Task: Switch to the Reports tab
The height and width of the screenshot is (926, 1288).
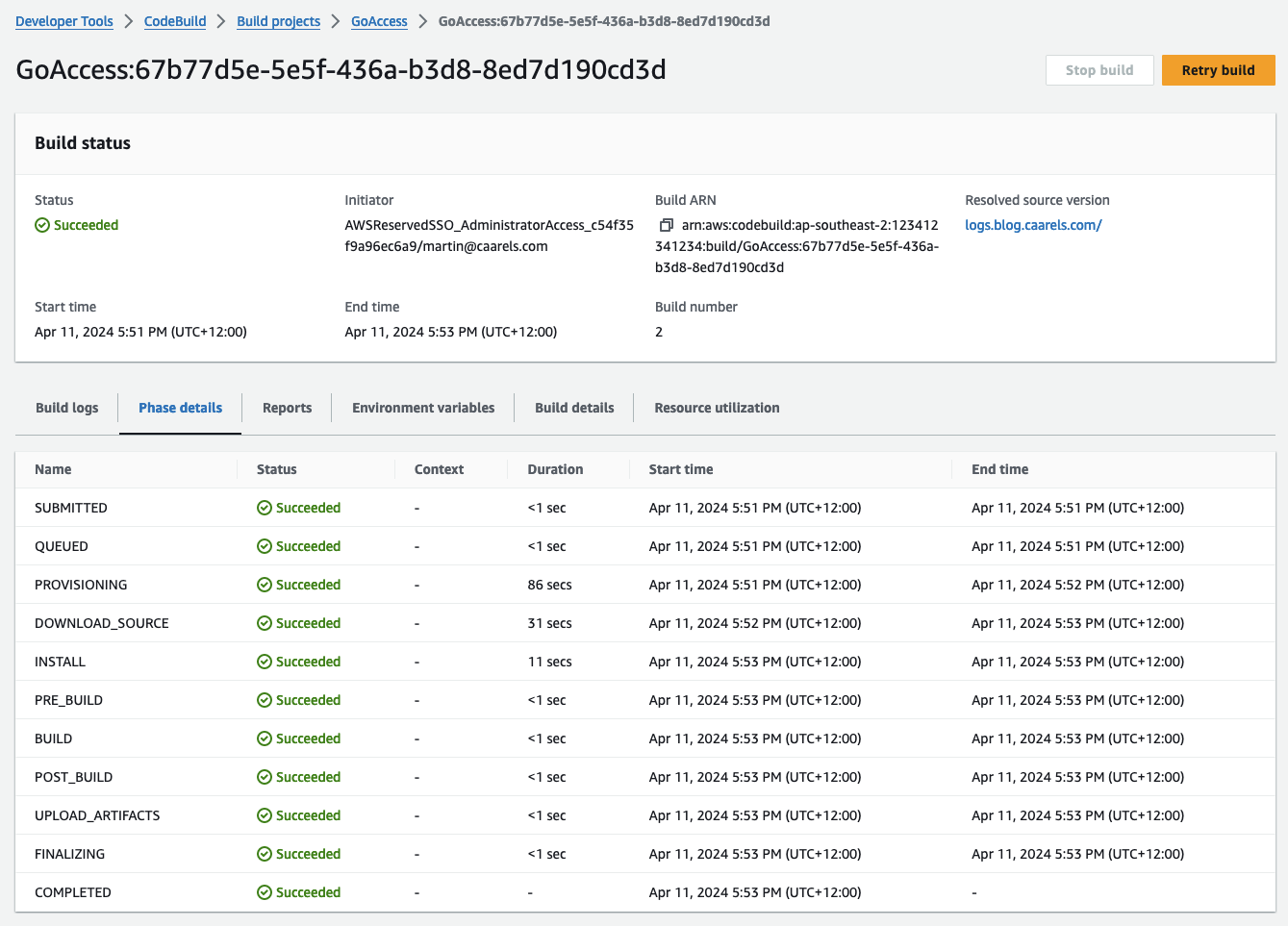Action: 287,408
